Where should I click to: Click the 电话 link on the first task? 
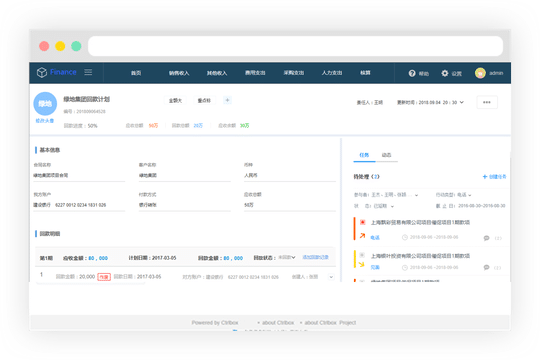(375, 238)
